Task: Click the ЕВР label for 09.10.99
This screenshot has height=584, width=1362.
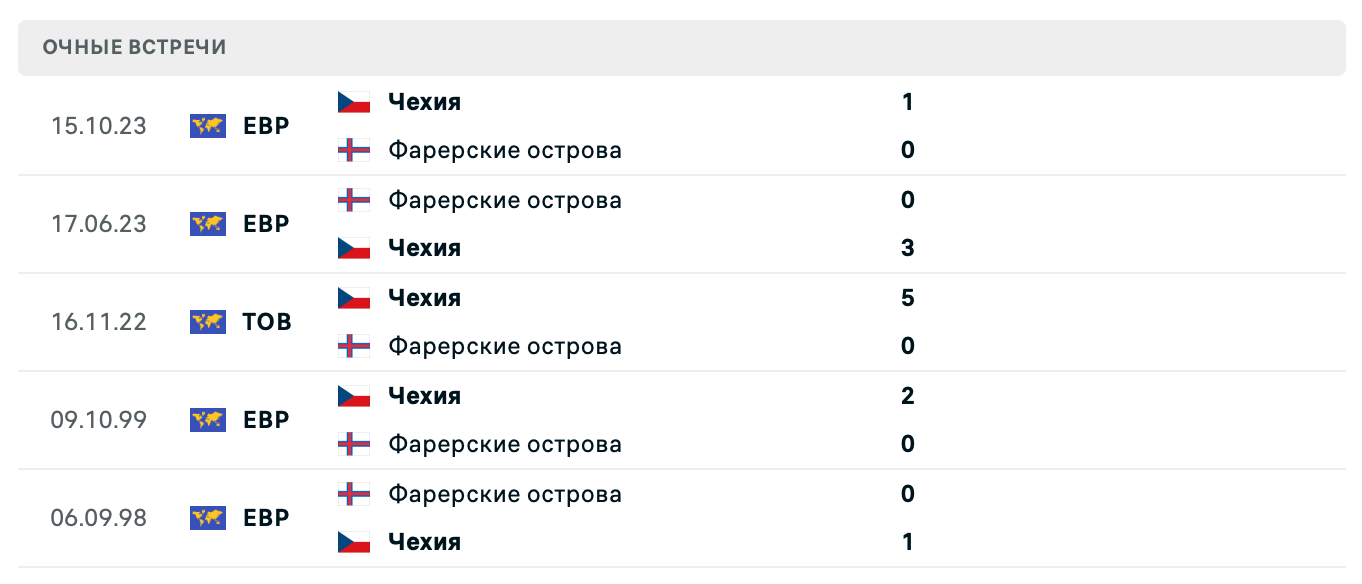Action: pos(266,420)
